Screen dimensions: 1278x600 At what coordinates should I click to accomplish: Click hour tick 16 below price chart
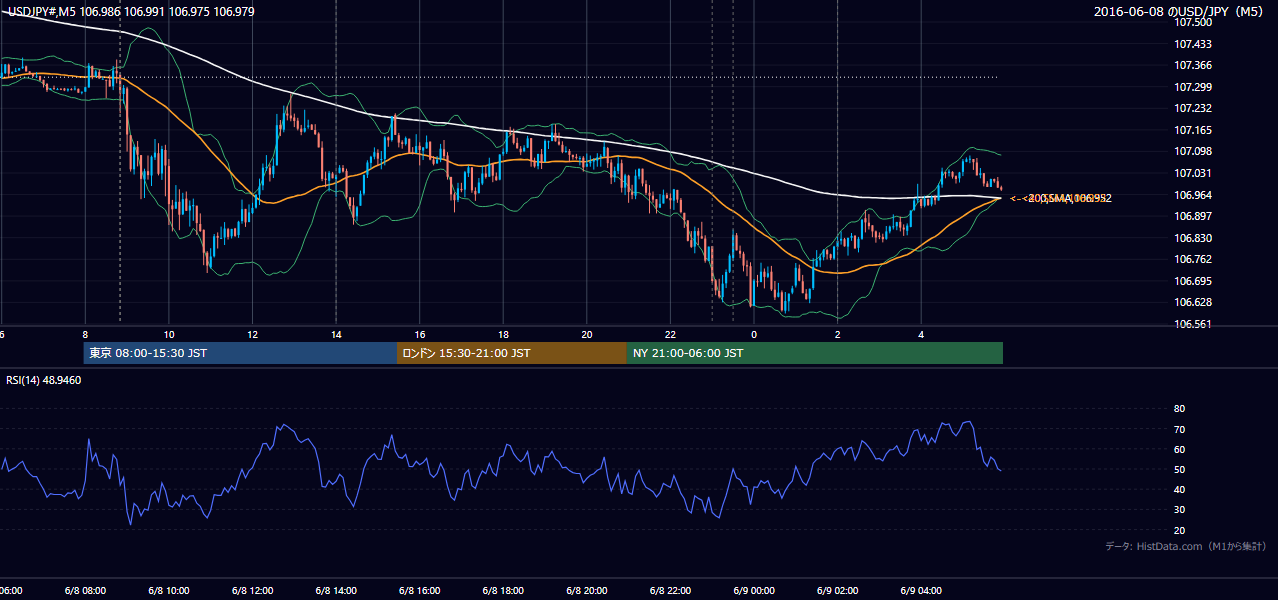pos(420,334)
